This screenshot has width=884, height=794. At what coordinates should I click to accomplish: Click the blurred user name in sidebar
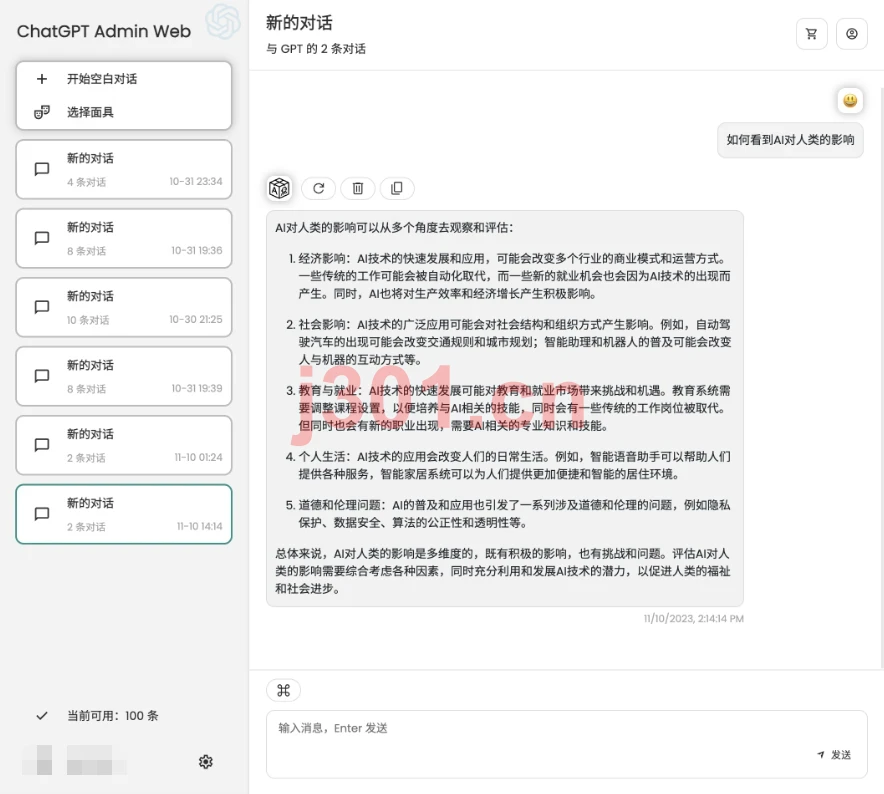click(x=96, y=760)
